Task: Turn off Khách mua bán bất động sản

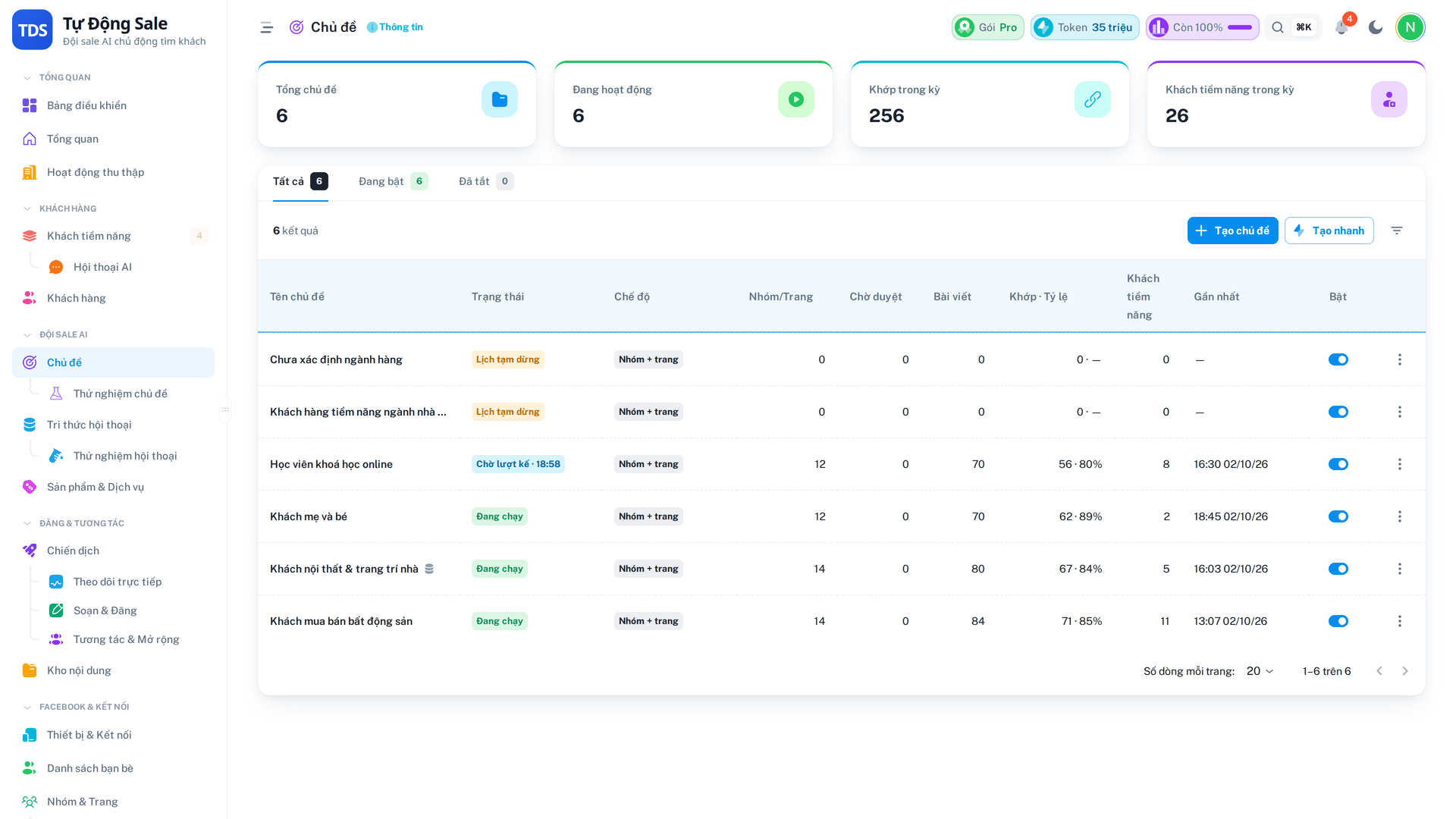Action: [1338, 621]
